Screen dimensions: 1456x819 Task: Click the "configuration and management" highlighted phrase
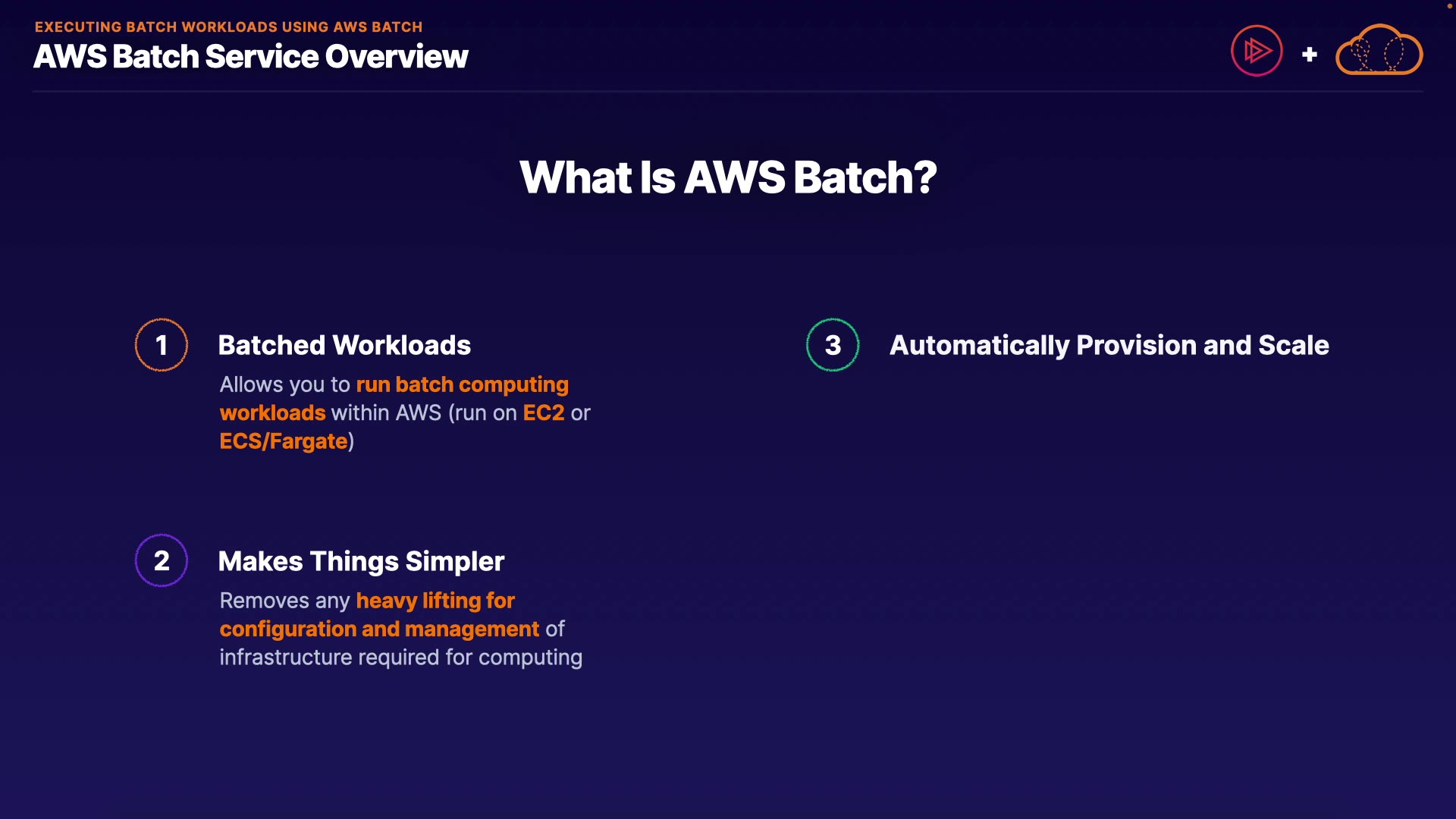coord(379,629)
